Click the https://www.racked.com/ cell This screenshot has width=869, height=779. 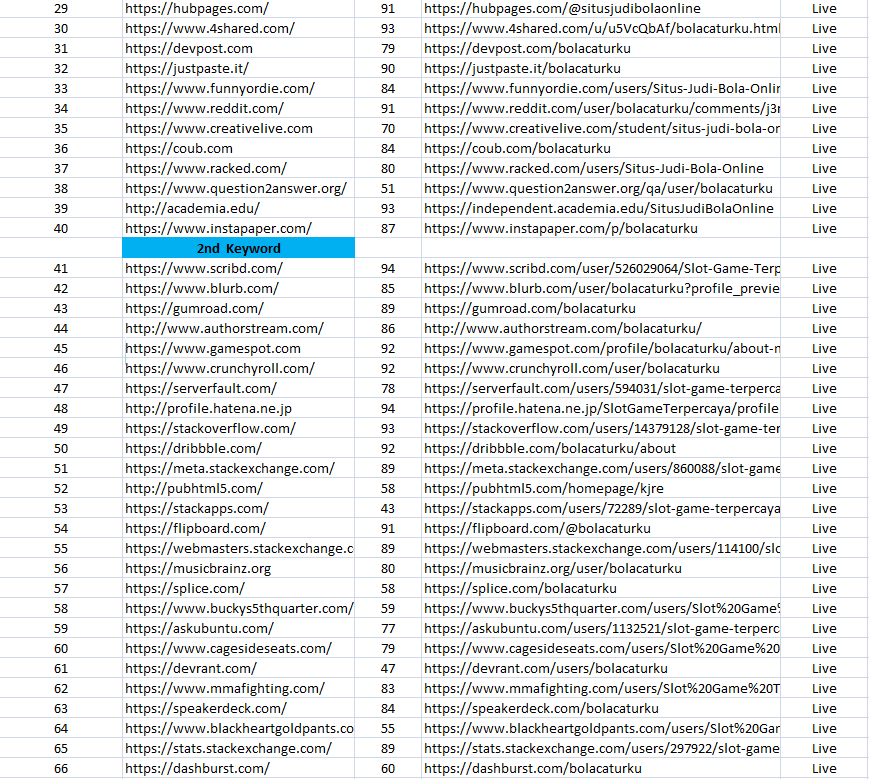pyautogui.click(x=238, y=168)
